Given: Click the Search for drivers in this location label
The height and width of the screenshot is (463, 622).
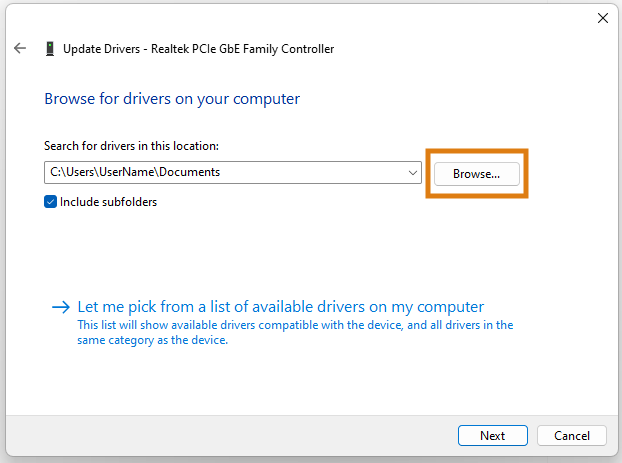Looking at the screenshot, I should pos(131,146).
